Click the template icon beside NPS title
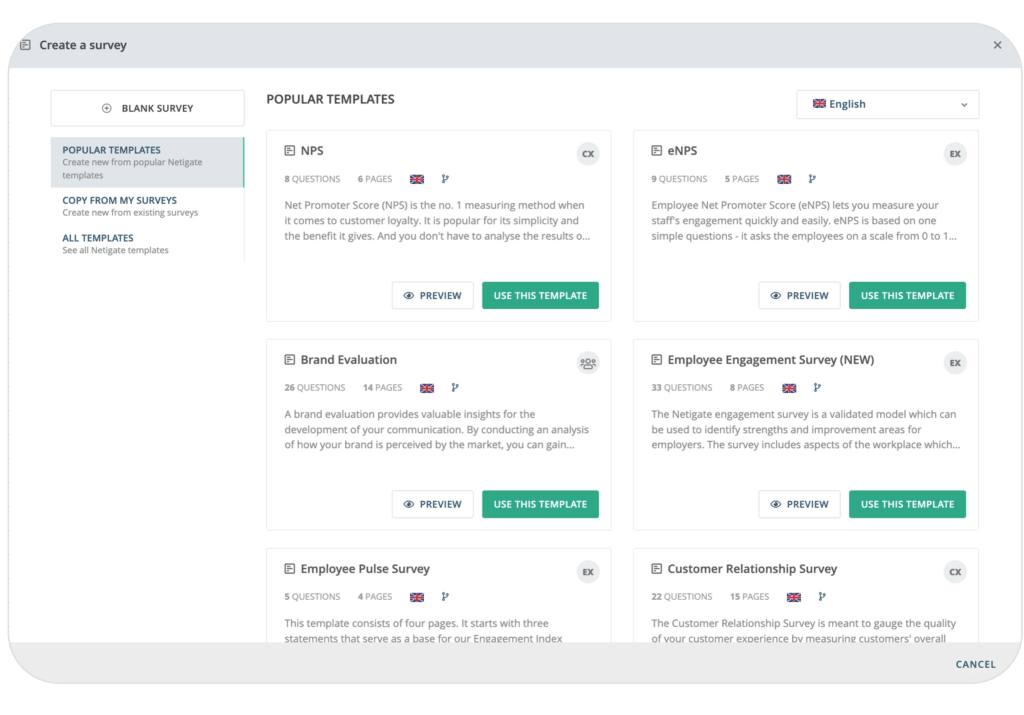The height and width of the screenshot is (715, 1024). 289,151
